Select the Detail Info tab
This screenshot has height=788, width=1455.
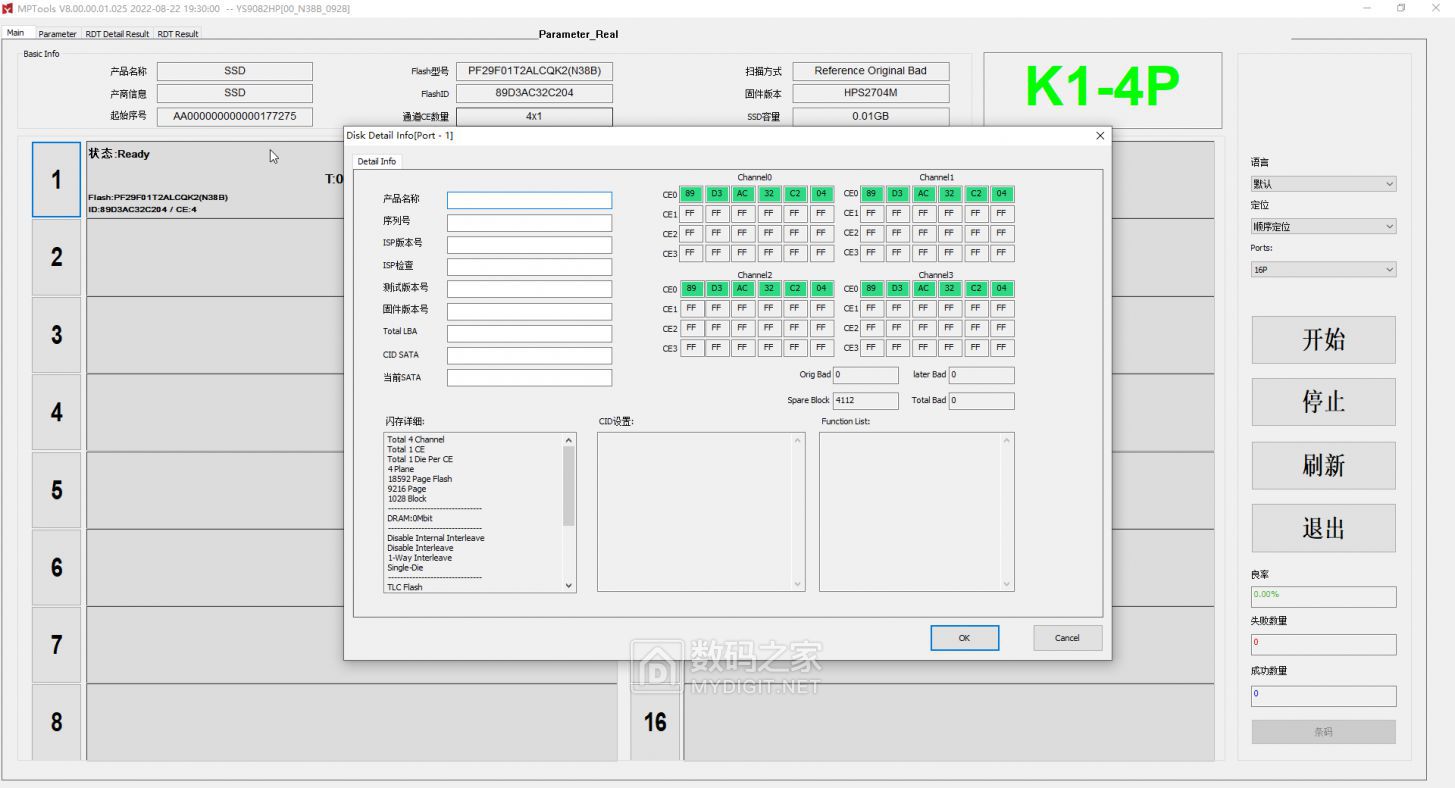[x=376, y=161]
